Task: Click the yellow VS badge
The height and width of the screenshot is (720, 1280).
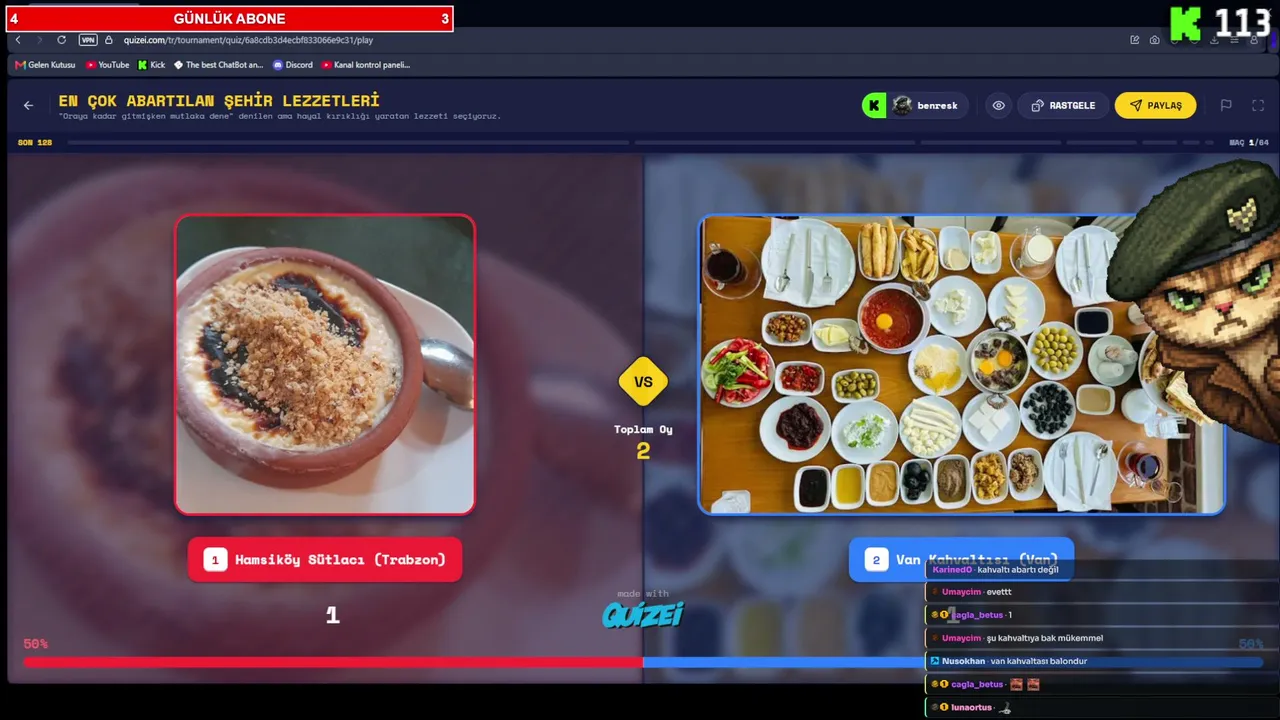Action: 643,381
